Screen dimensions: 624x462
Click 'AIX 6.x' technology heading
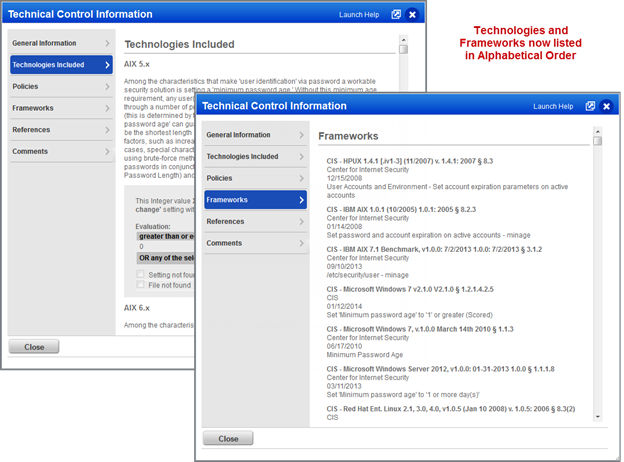pos(136,308)
